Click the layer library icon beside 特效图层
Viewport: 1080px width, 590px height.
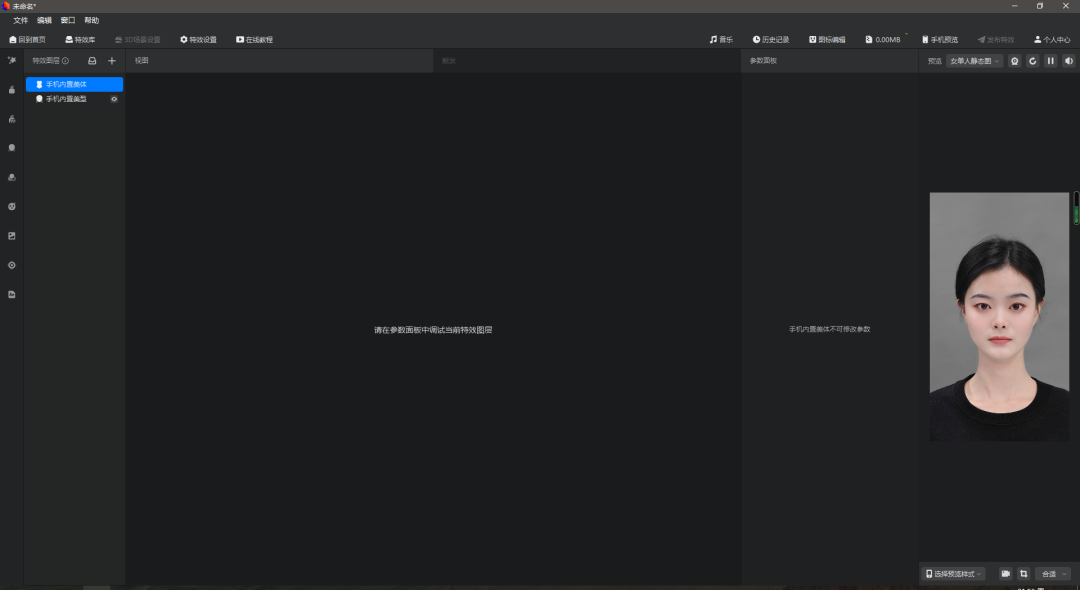point(92,61)
